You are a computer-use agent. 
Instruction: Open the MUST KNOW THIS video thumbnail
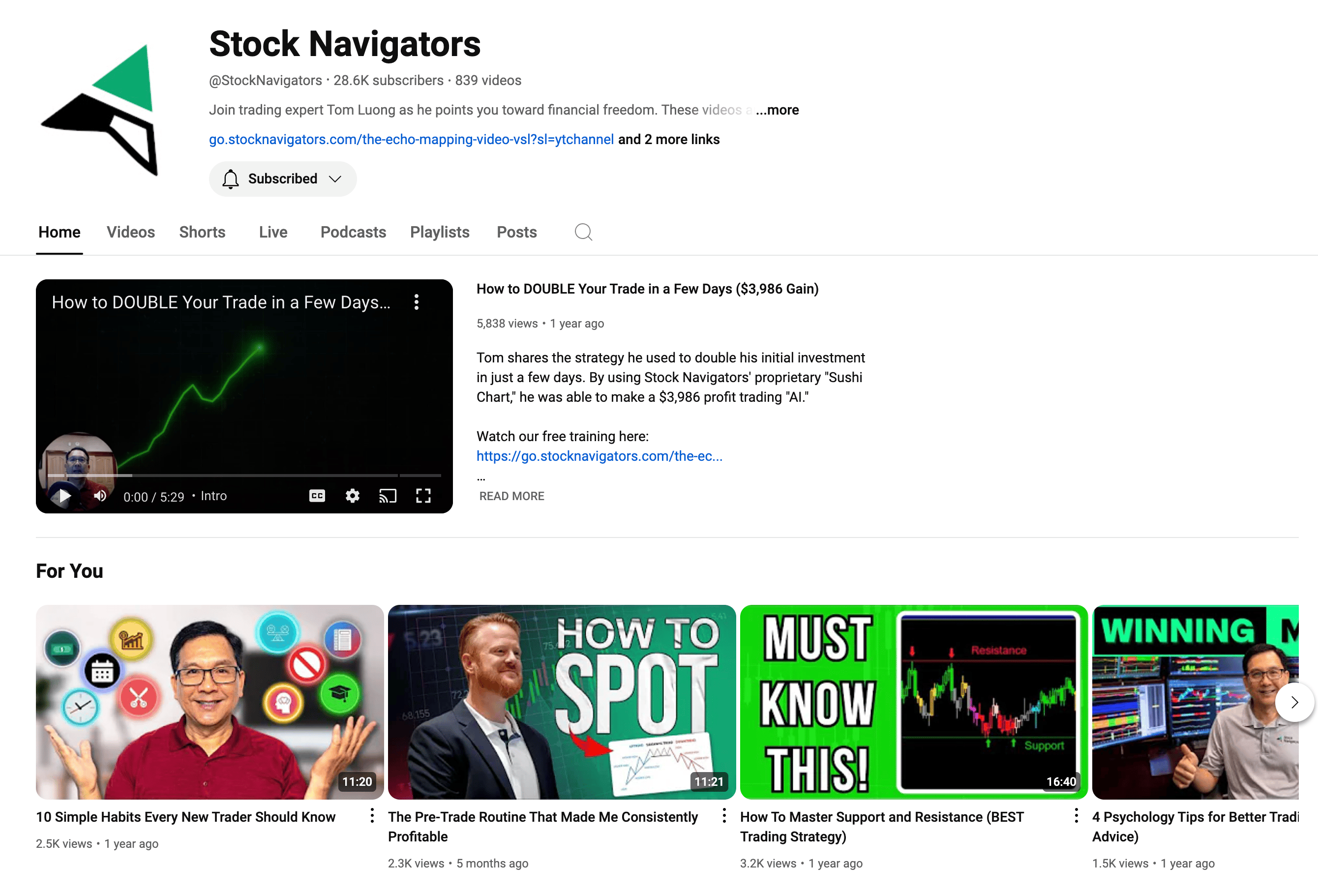click(x=913, y=701)
